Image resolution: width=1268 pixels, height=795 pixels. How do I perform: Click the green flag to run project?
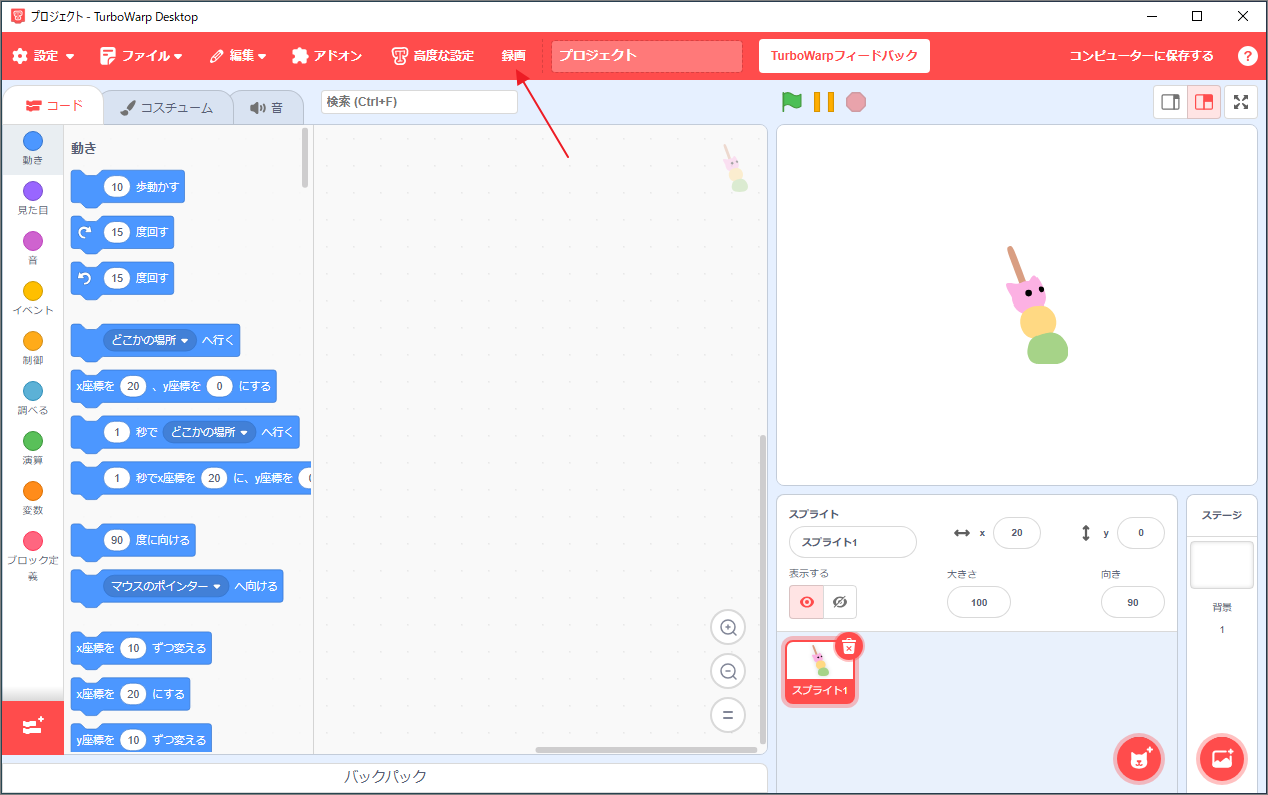tap(792, 101)
